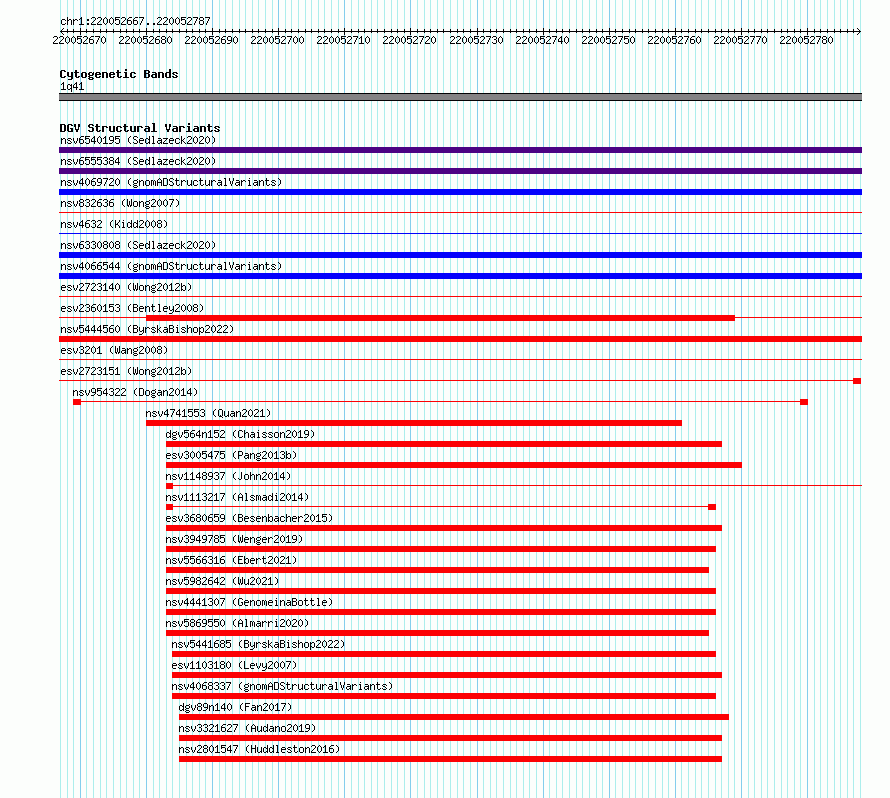Open variant nsv6555384 (Sedlazeck2020) label

[138, 161]
